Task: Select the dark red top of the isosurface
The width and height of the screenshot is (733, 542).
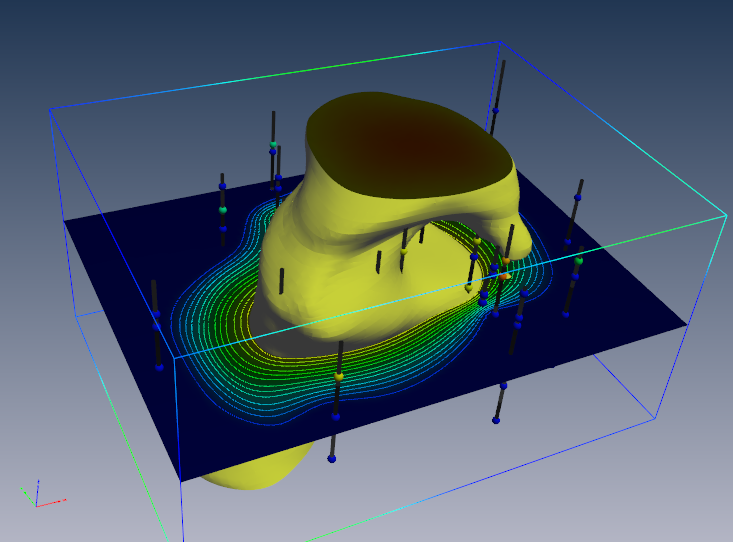Action: [x=408, y=145]
